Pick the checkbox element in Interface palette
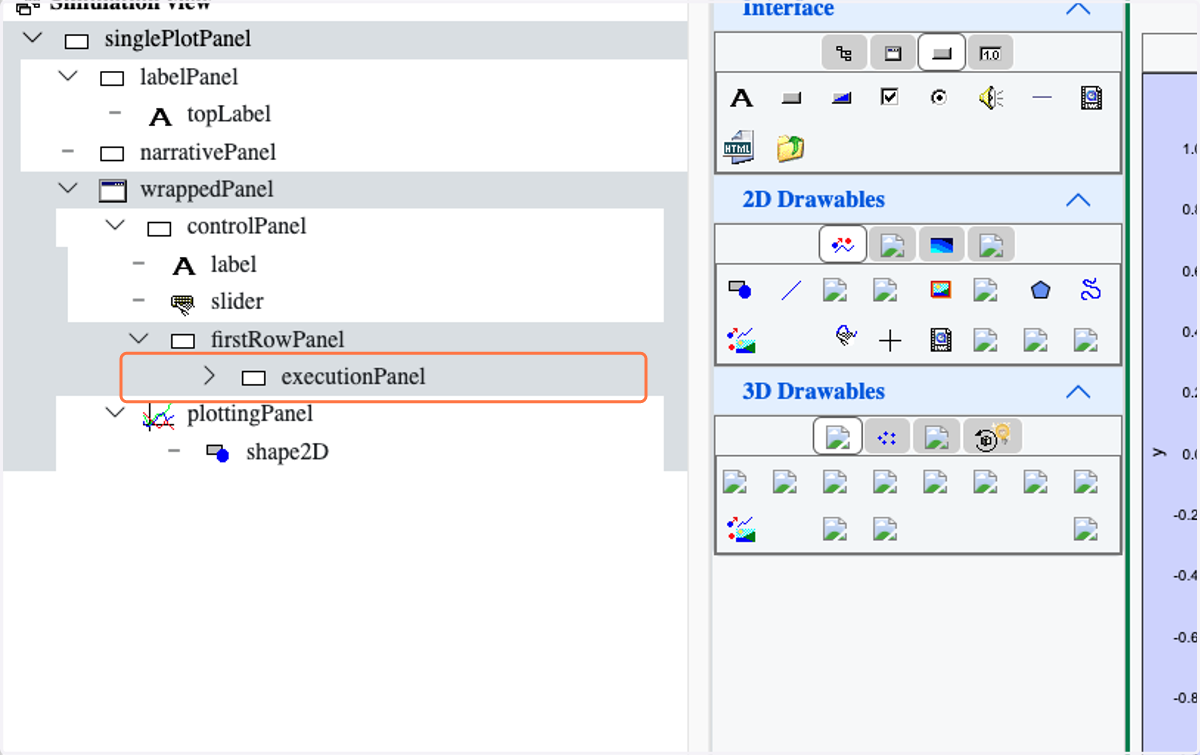The image size is (1200, 755). pos(890,97)
